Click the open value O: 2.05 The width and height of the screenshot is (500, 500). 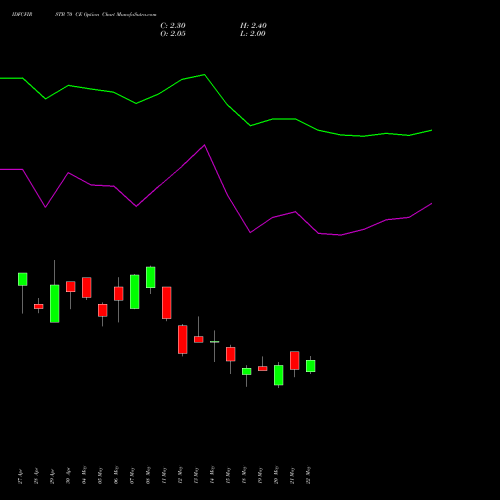click(x=173, y=34)
